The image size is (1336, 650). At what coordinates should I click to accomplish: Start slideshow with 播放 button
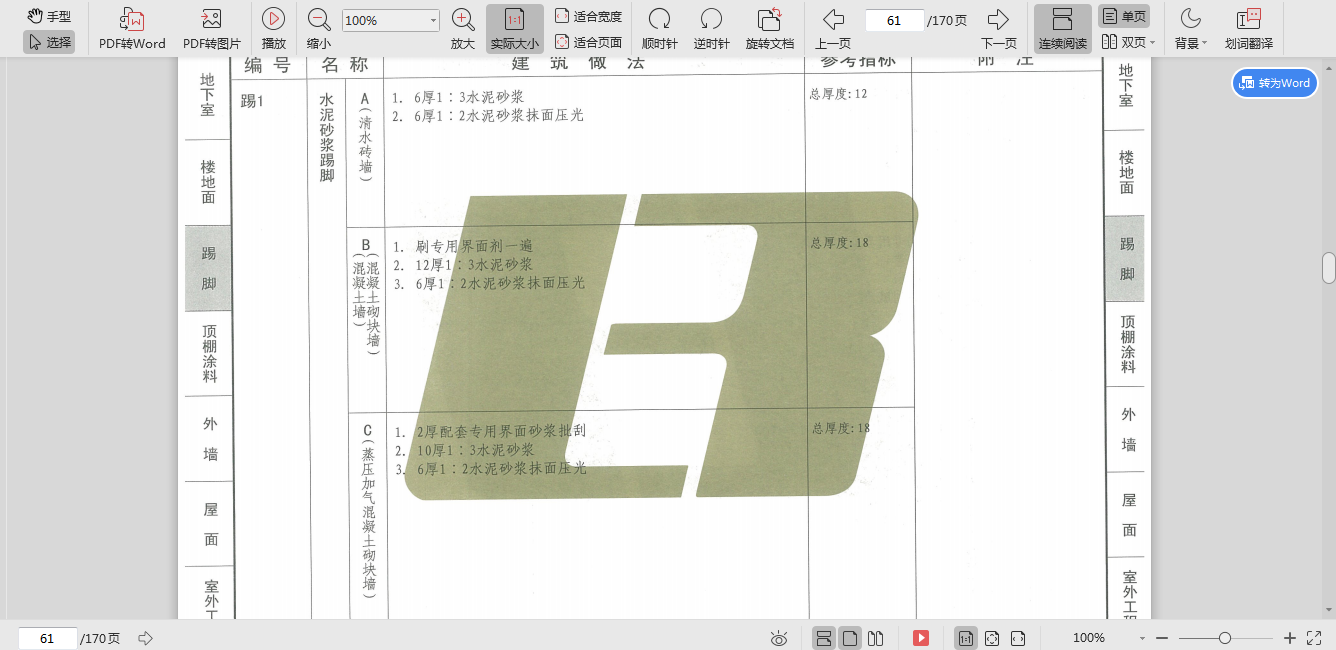point(273,29)
